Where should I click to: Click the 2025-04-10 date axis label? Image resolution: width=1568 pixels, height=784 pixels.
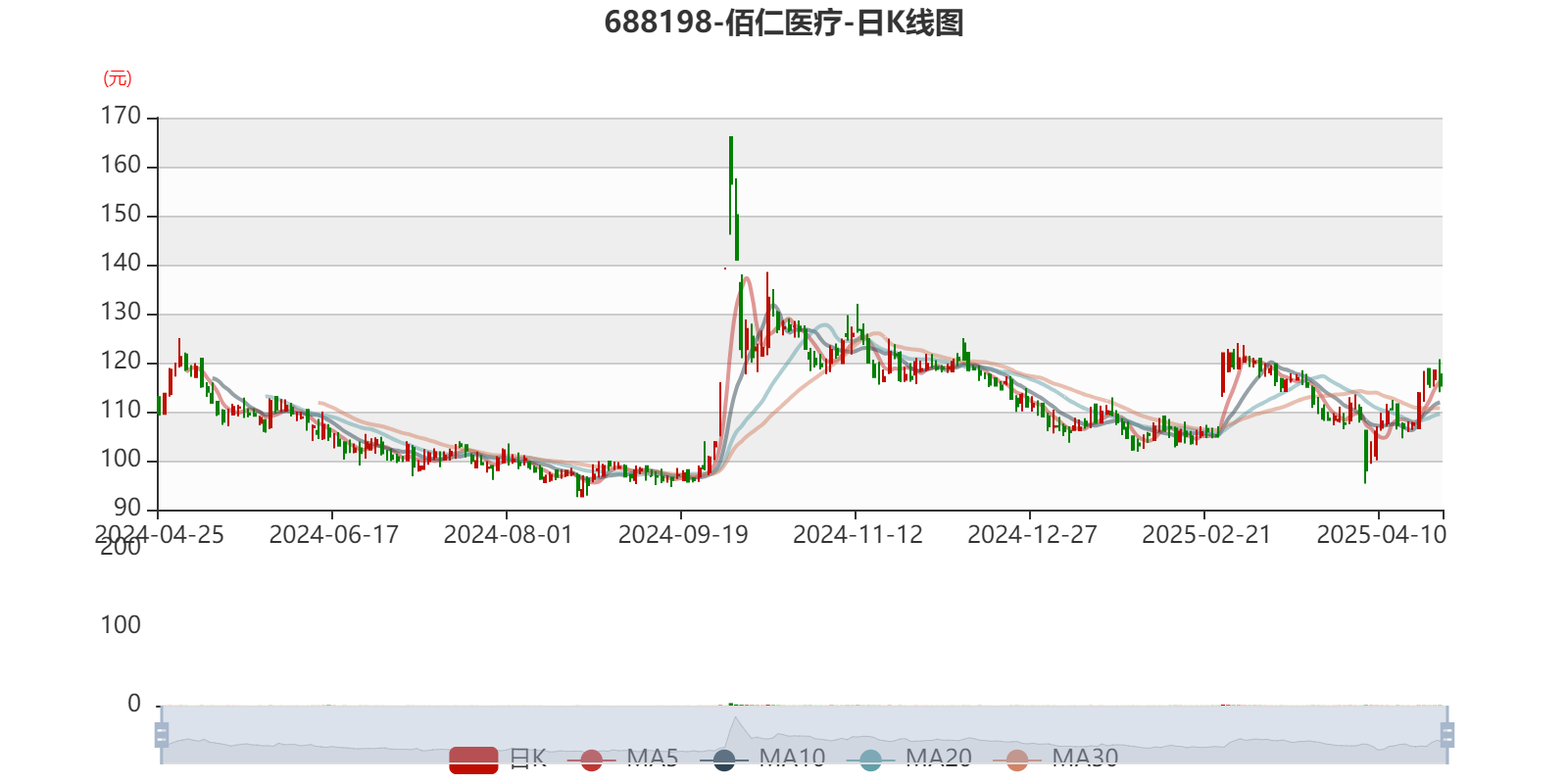(x=1381, y=534)
